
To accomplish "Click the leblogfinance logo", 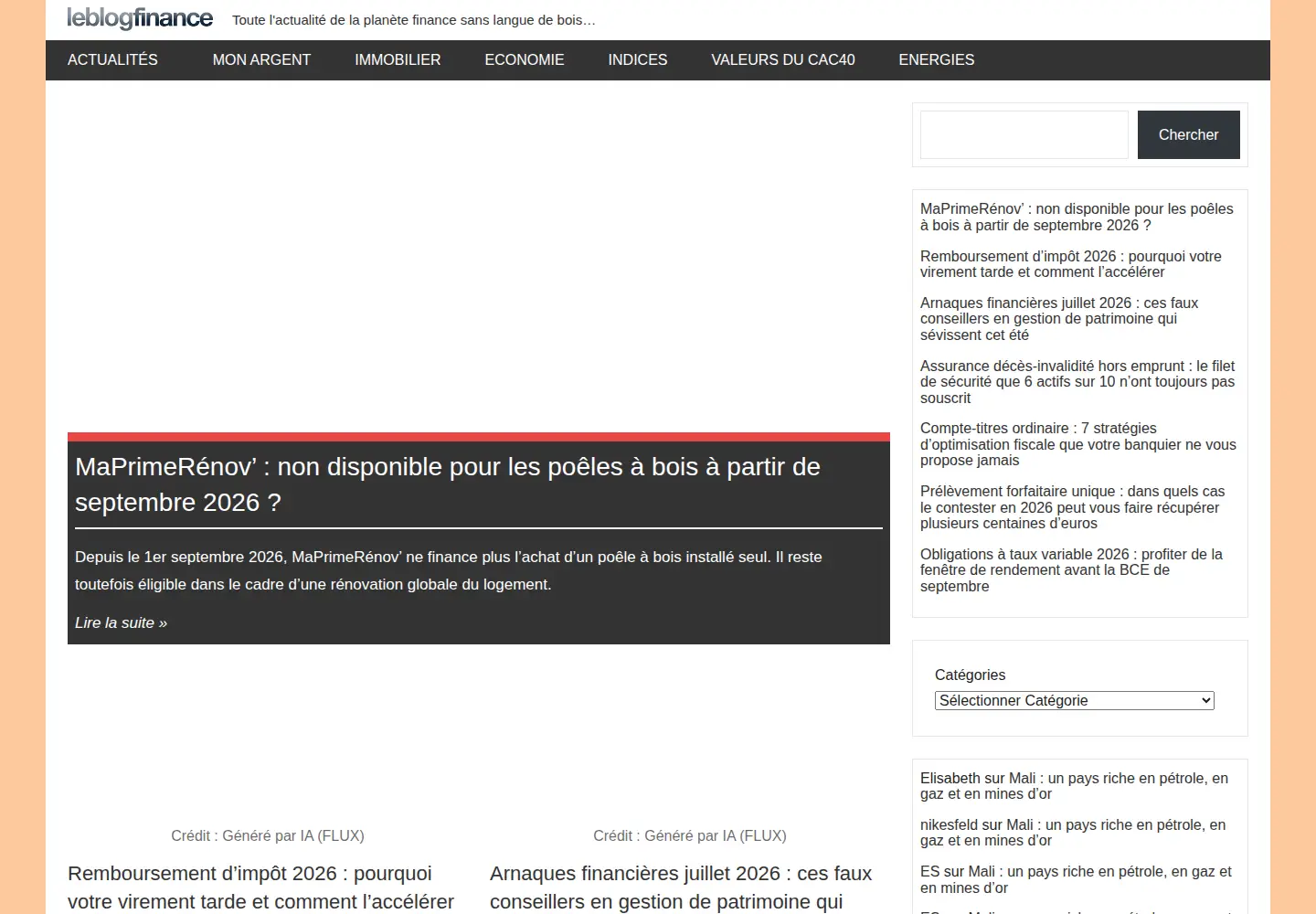I will (x=140, y=19).
